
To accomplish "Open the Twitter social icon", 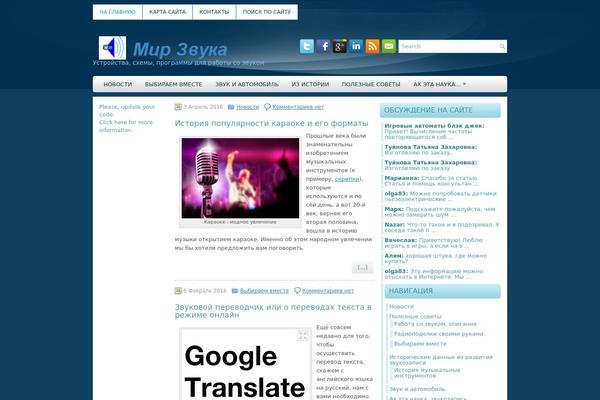I will tap(307, 46).
